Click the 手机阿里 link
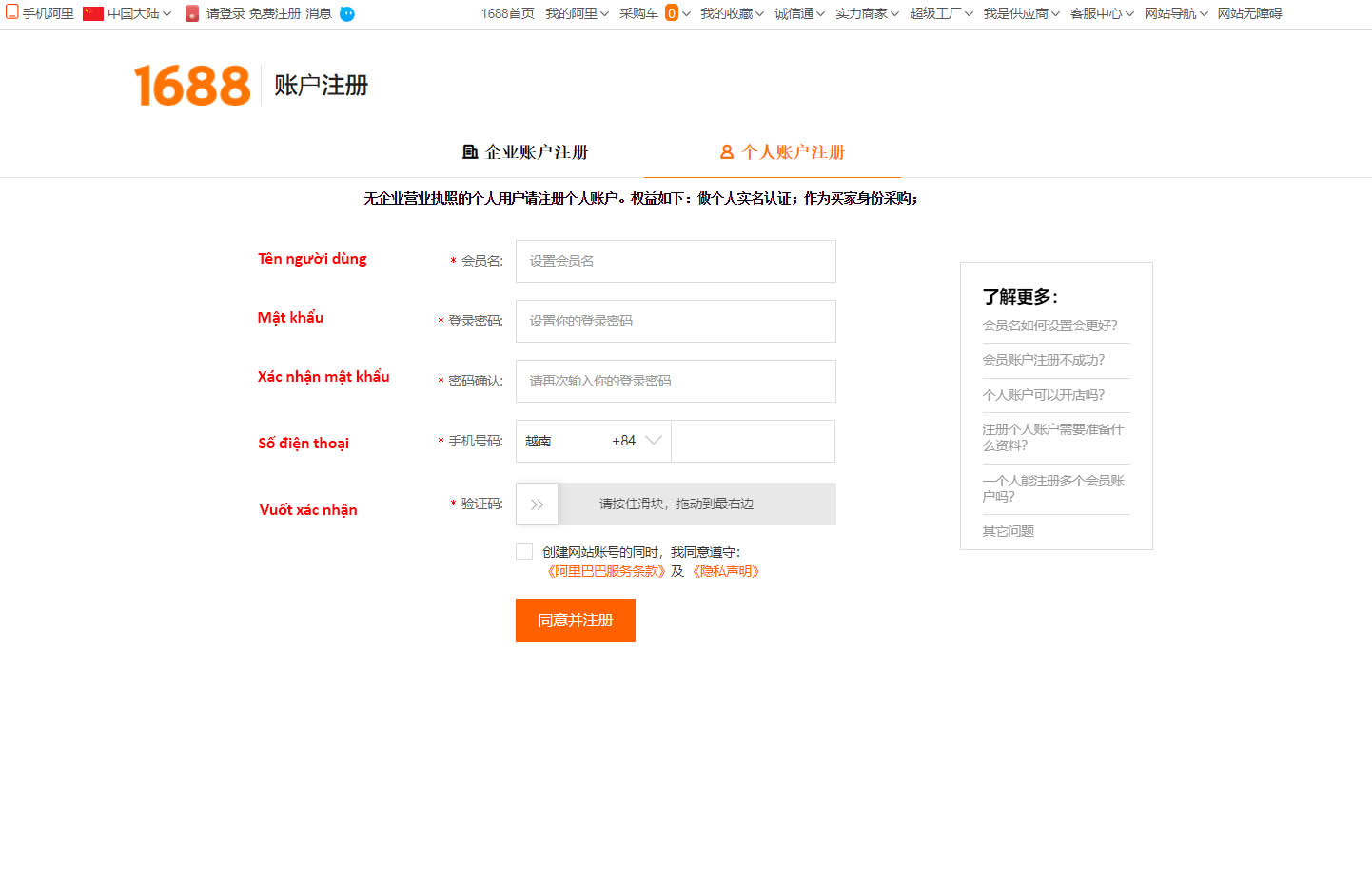The width and height of the screenshot is (1372, 870). click(x=48, y=13)
